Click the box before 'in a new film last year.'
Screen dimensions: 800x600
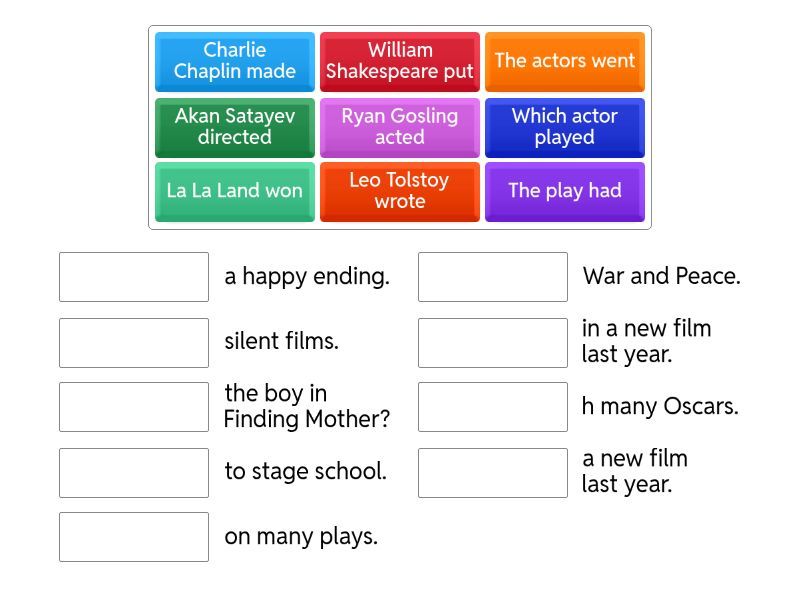coord(493,342)
